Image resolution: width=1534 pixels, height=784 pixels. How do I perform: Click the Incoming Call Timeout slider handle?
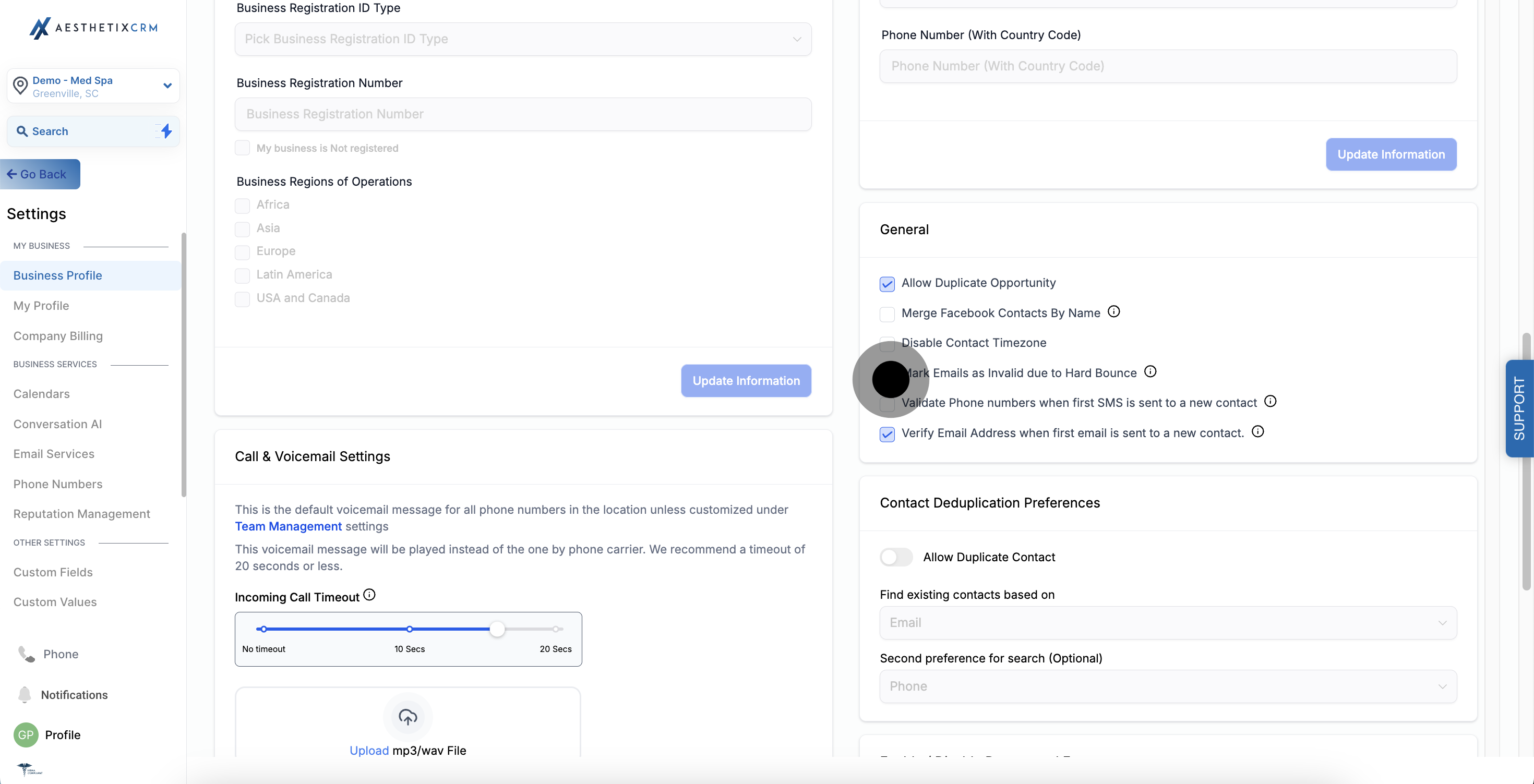tap(497, 629)
